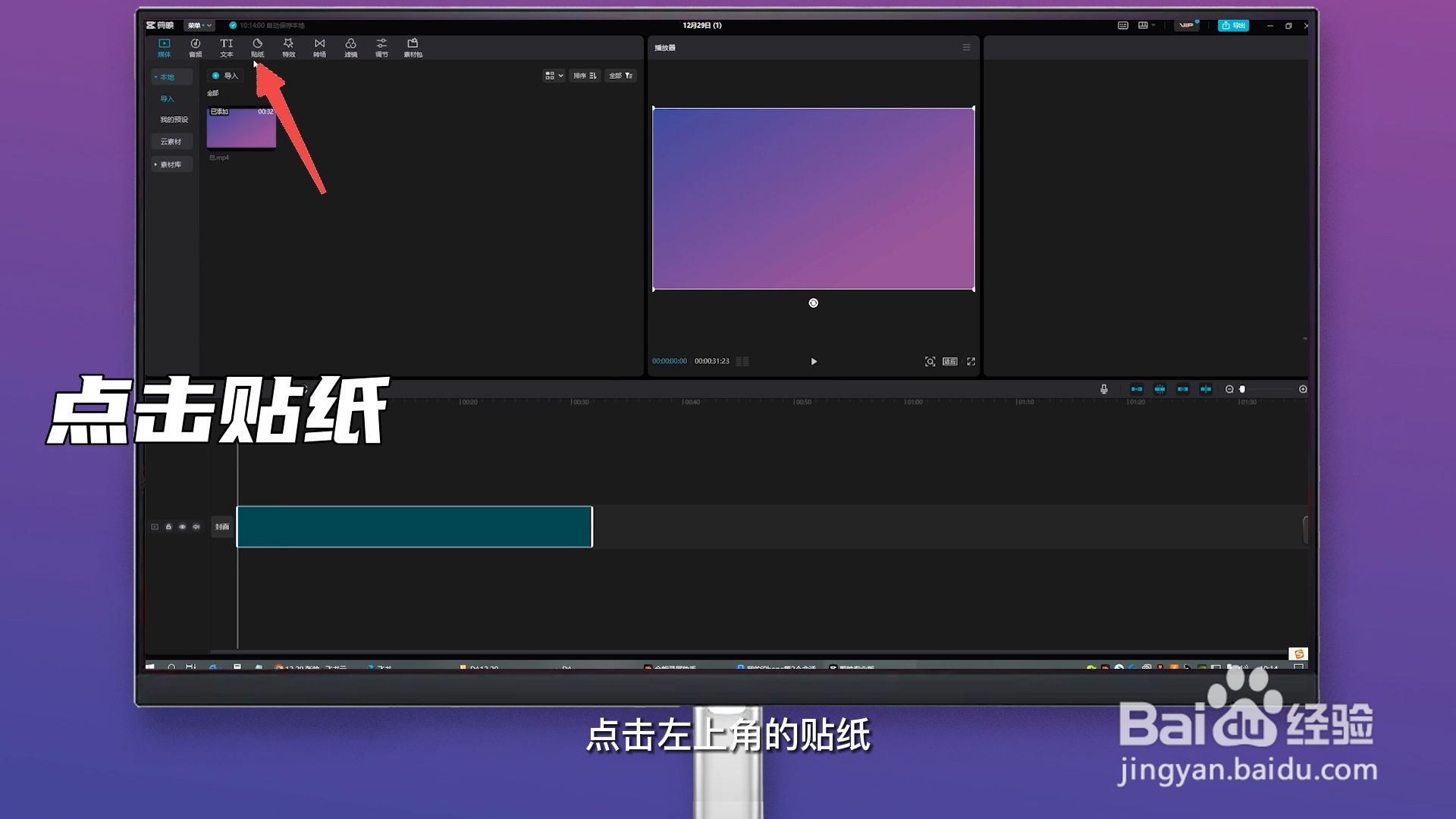Viewport: 1456px width, 819px height.
Task: Open the 菜单 dropdown menu
Action: click(x=199, y=25)
